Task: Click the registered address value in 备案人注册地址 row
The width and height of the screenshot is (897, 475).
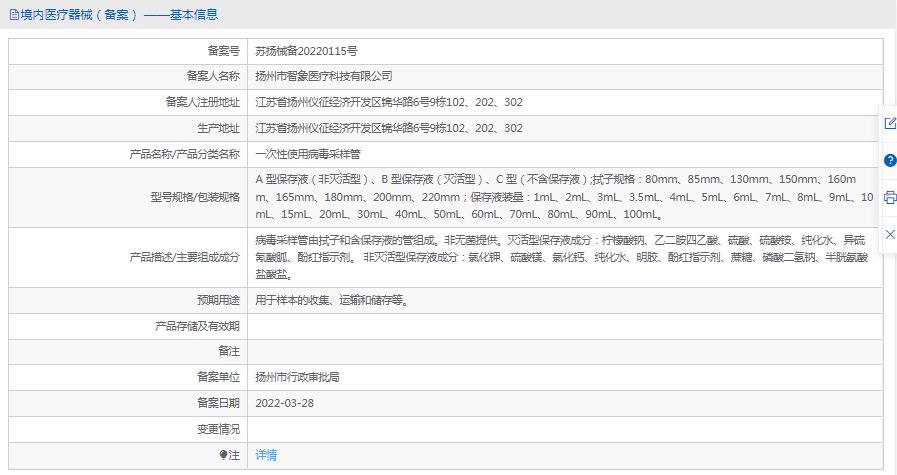Action: (x=389, y=102)
